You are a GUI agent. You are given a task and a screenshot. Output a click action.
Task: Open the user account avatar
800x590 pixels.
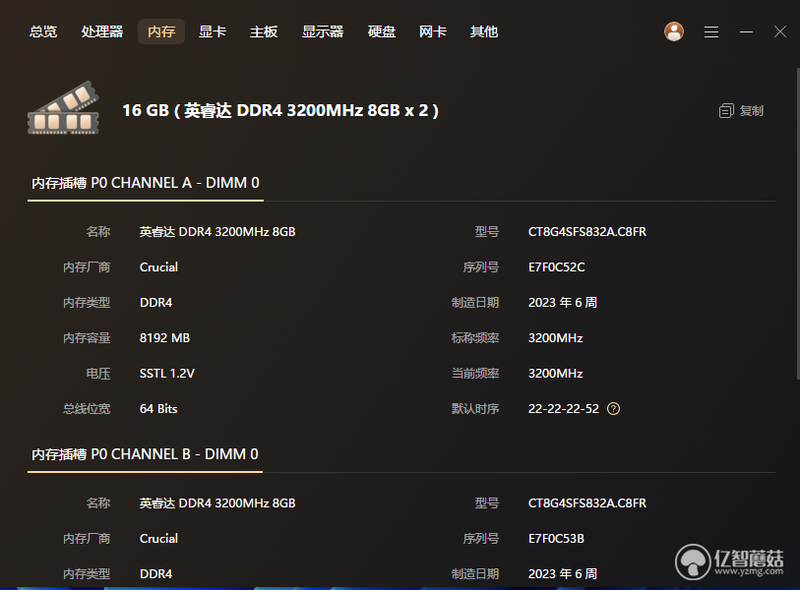(673, 32)
